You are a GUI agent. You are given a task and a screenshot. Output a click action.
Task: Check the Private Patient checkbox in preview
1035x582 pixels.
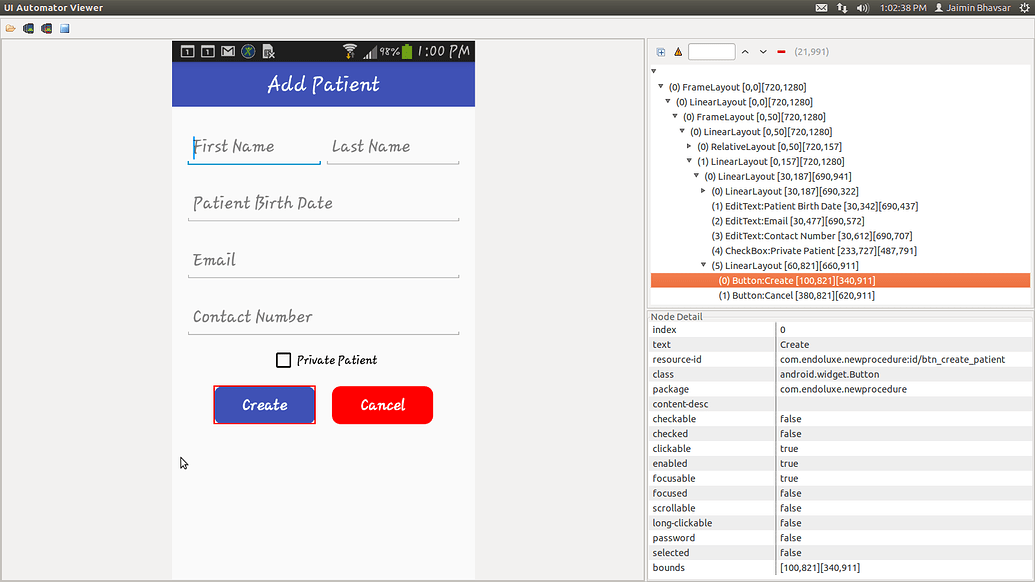click(x=283, y=360)
